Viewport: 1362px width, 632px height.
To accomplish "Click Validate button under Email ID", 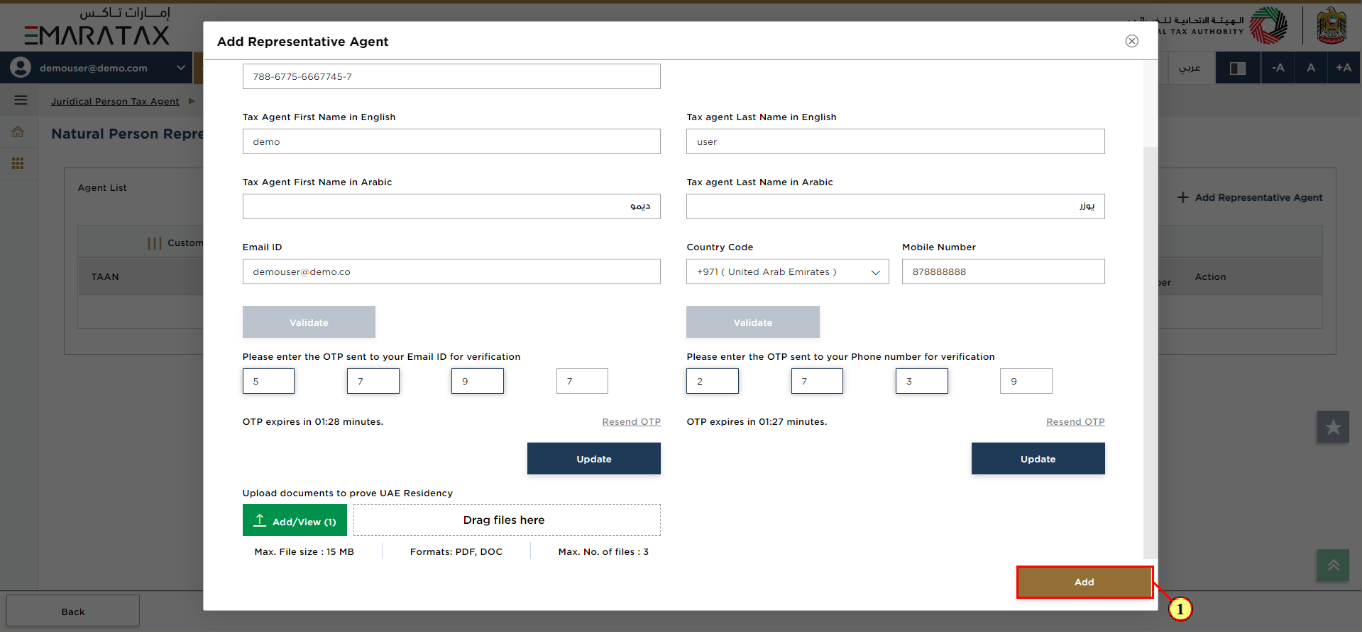I will tap(309, 322).
